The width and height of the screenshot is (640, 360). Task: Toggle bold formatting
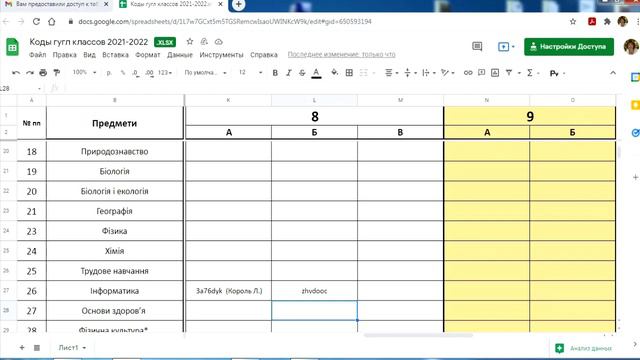point(275,73)
